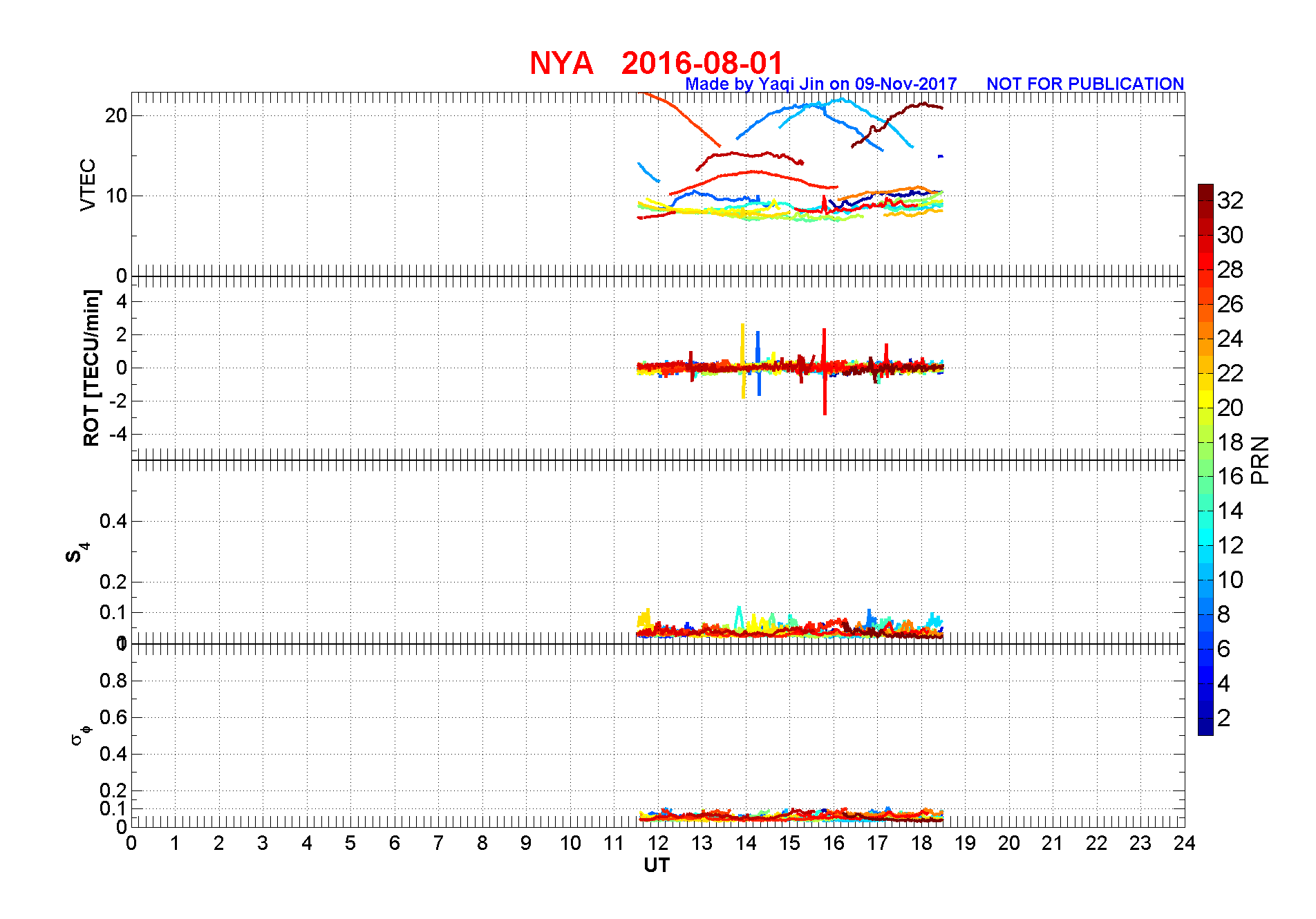
Task: Click colorbar tick value 4
Action: (x=1224, y=683)
